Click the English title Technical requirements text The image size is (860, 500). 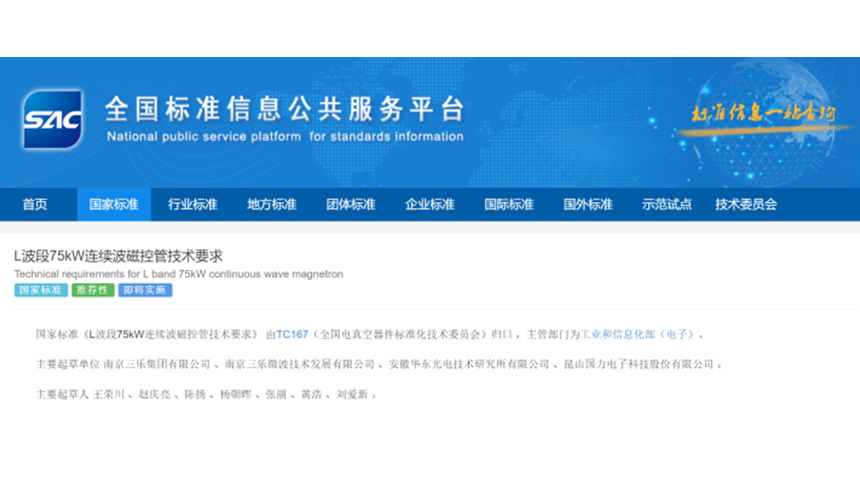178,273
